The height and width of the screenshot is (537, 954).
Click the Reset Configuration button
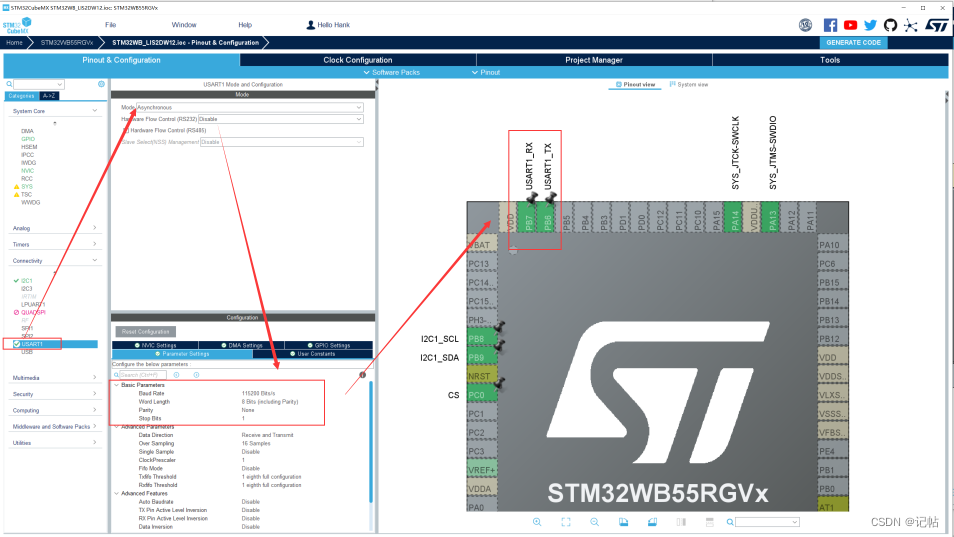coord(145,331)
